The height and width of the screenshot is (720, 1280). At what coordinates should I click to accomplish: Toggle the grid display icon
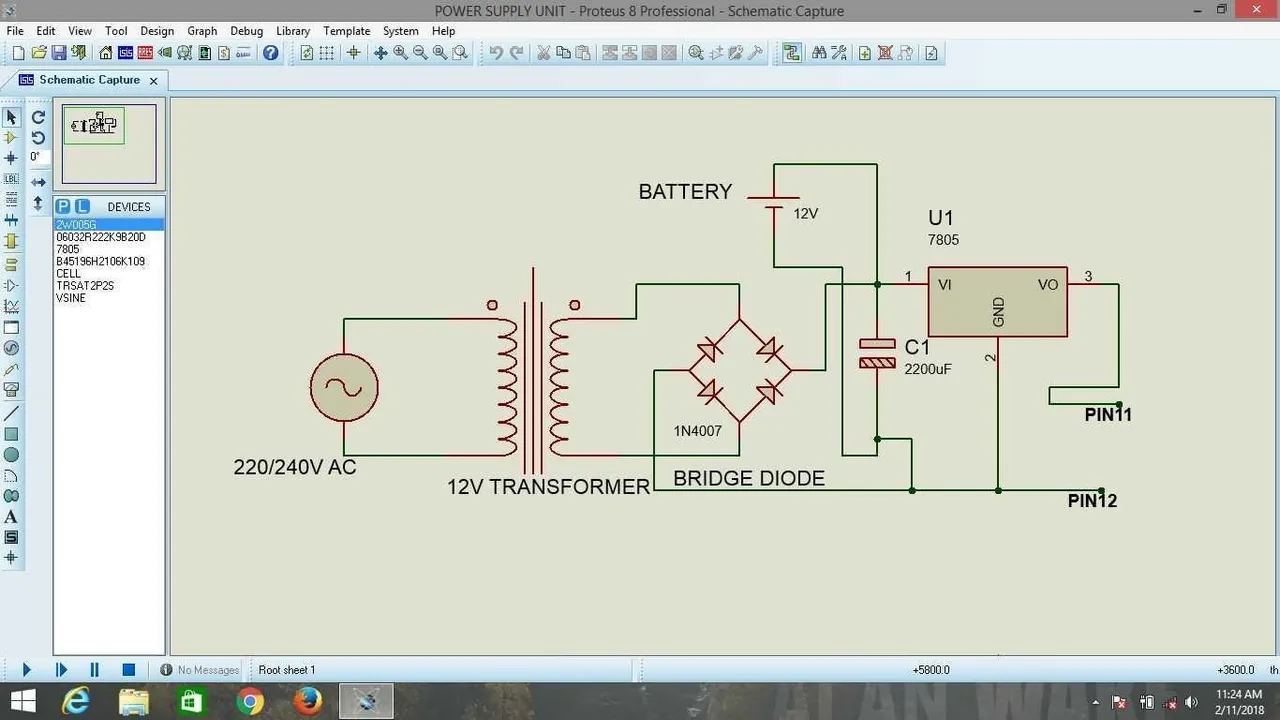point(327,53)
